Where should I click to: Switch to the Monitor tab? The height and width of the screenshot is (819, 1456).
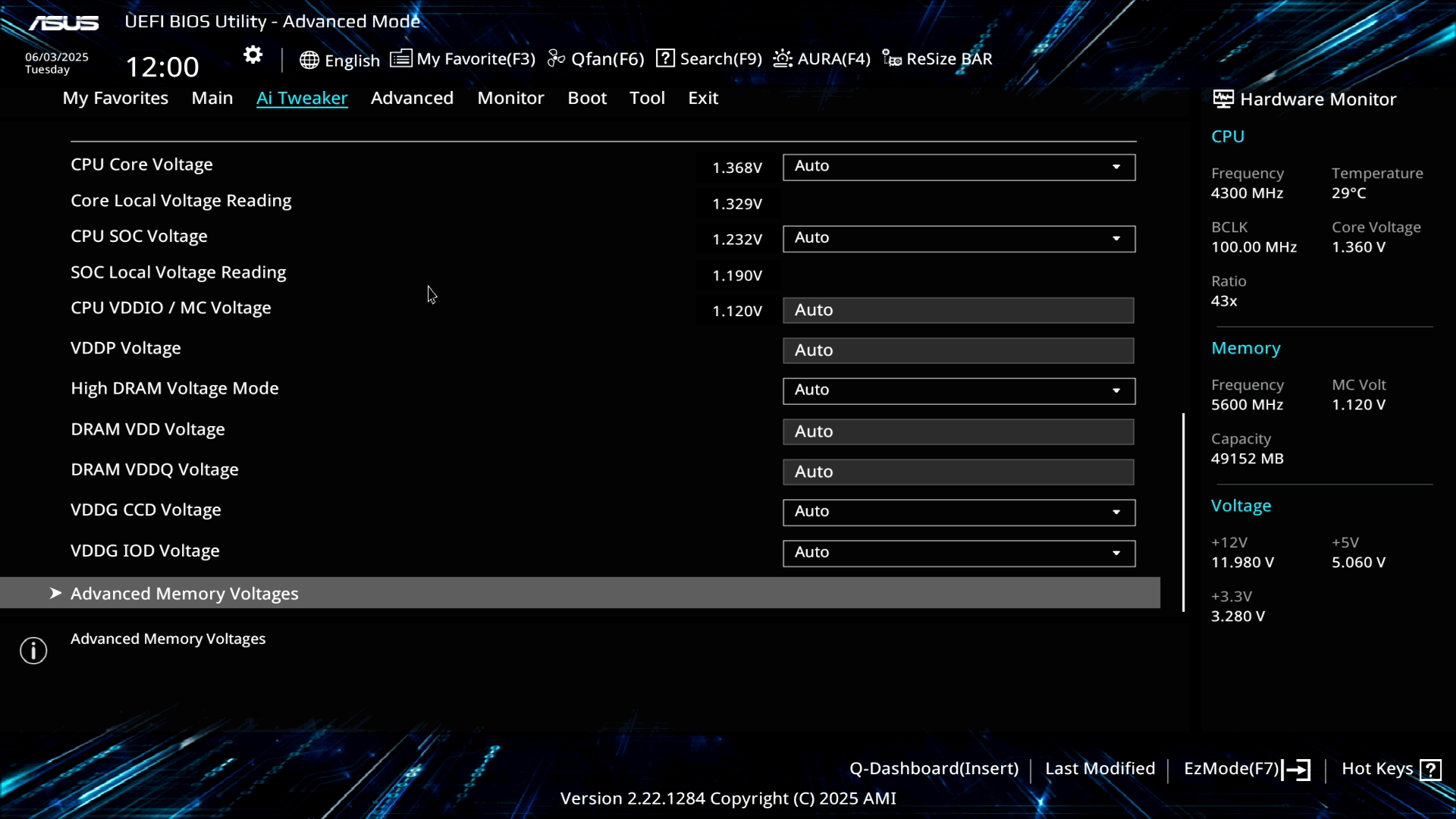pyautogui.click(x=510, y=98)
